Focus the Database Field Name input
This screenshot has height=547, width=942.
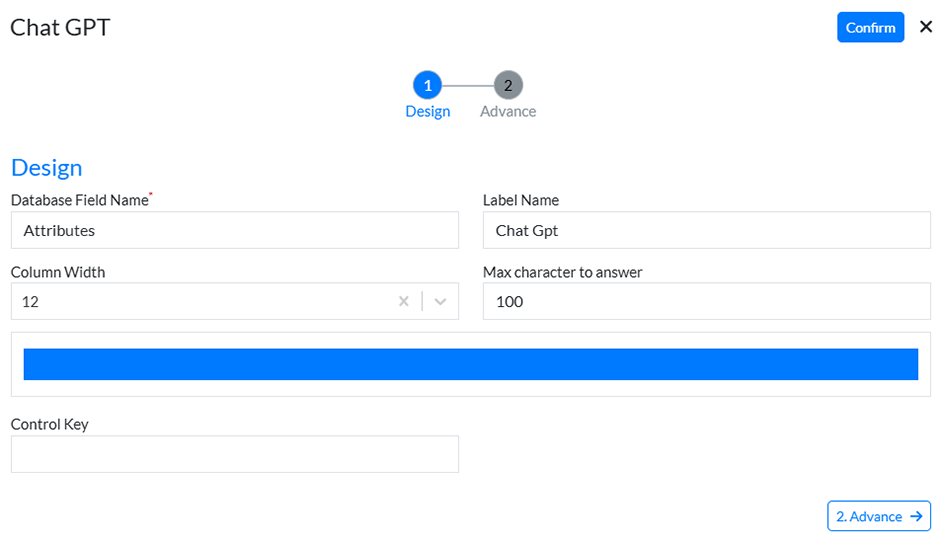click(x=234, y=230)
